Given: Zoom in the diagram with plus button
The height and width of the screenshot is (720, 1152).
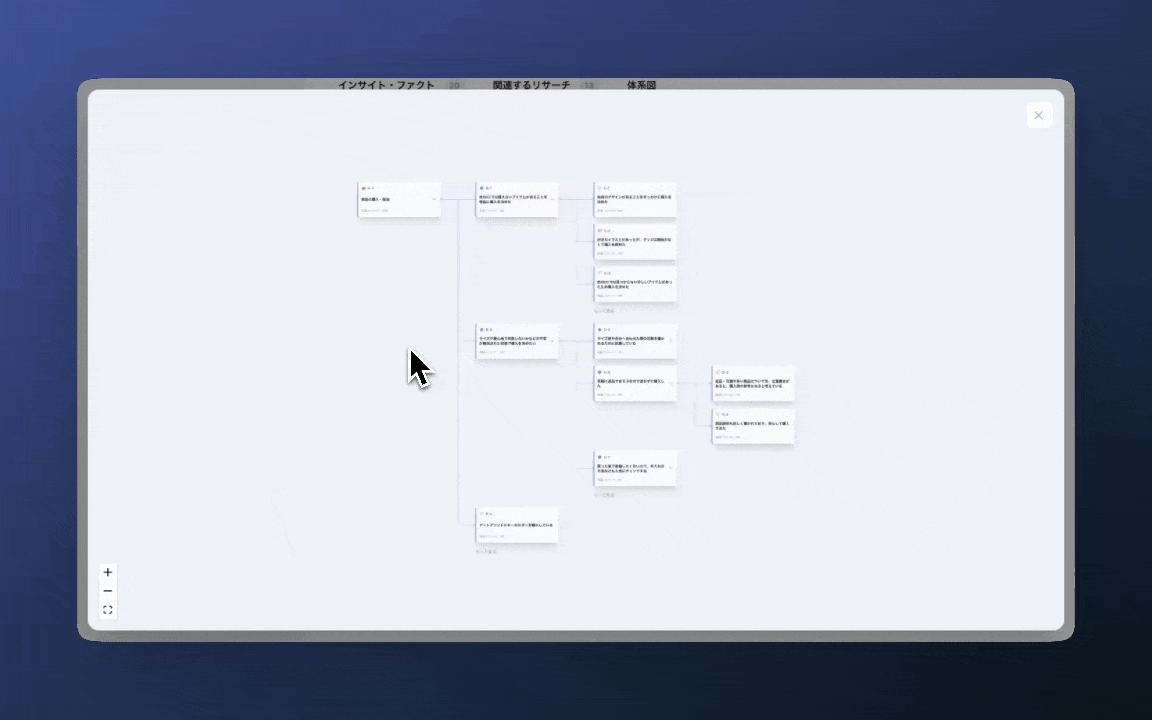Looking at the screenshot, I should [108, 572].
